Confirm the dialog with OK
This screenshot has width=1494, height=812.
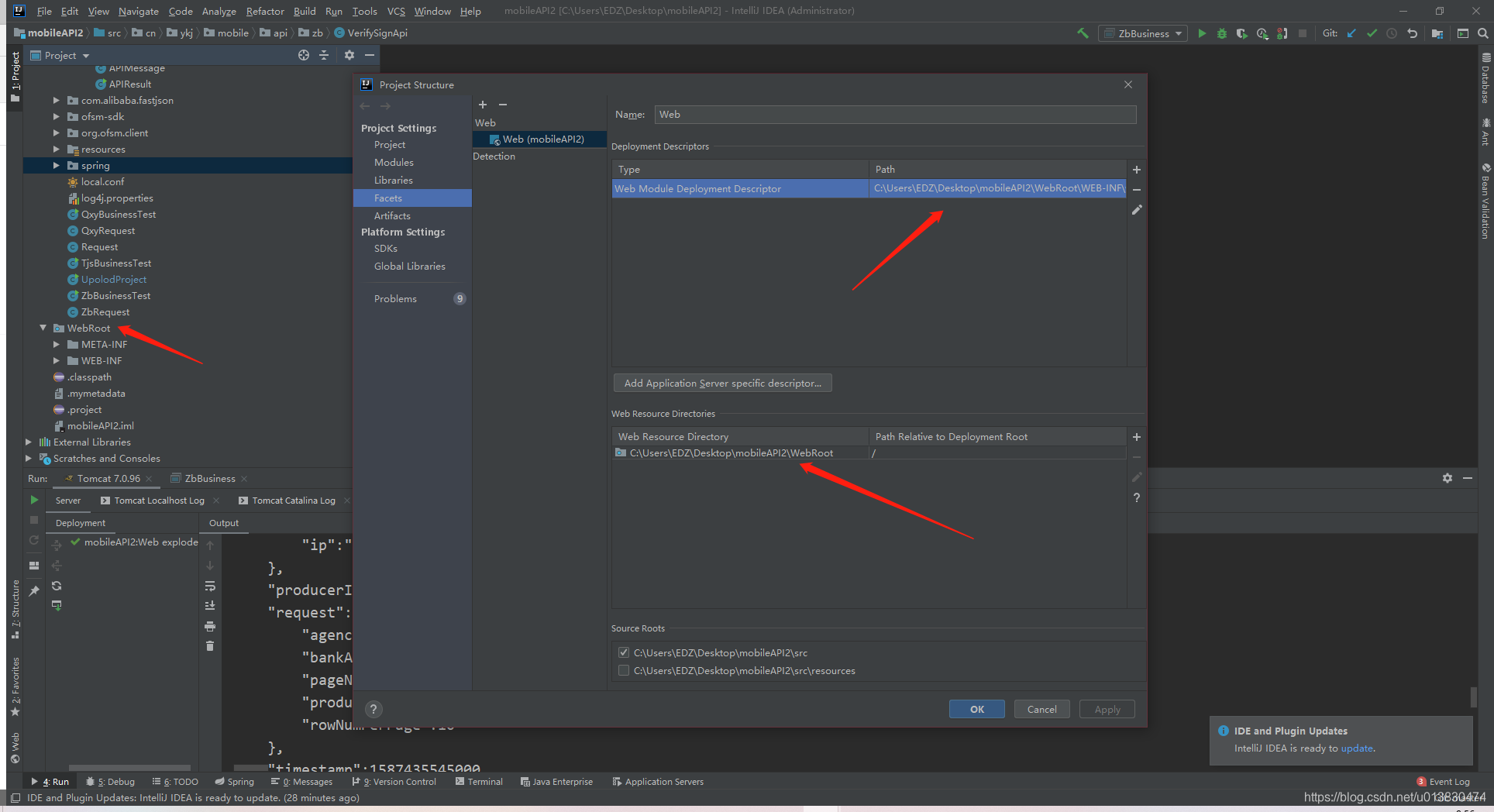pyautogui.click(x=977, y=709)
